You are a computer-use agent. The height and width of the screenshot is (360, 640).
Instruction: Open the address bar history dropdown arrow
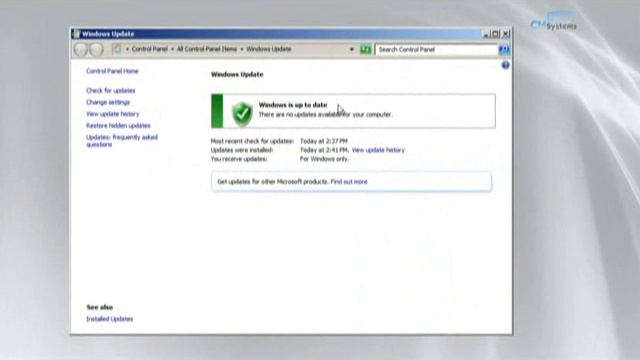point(352,49)
